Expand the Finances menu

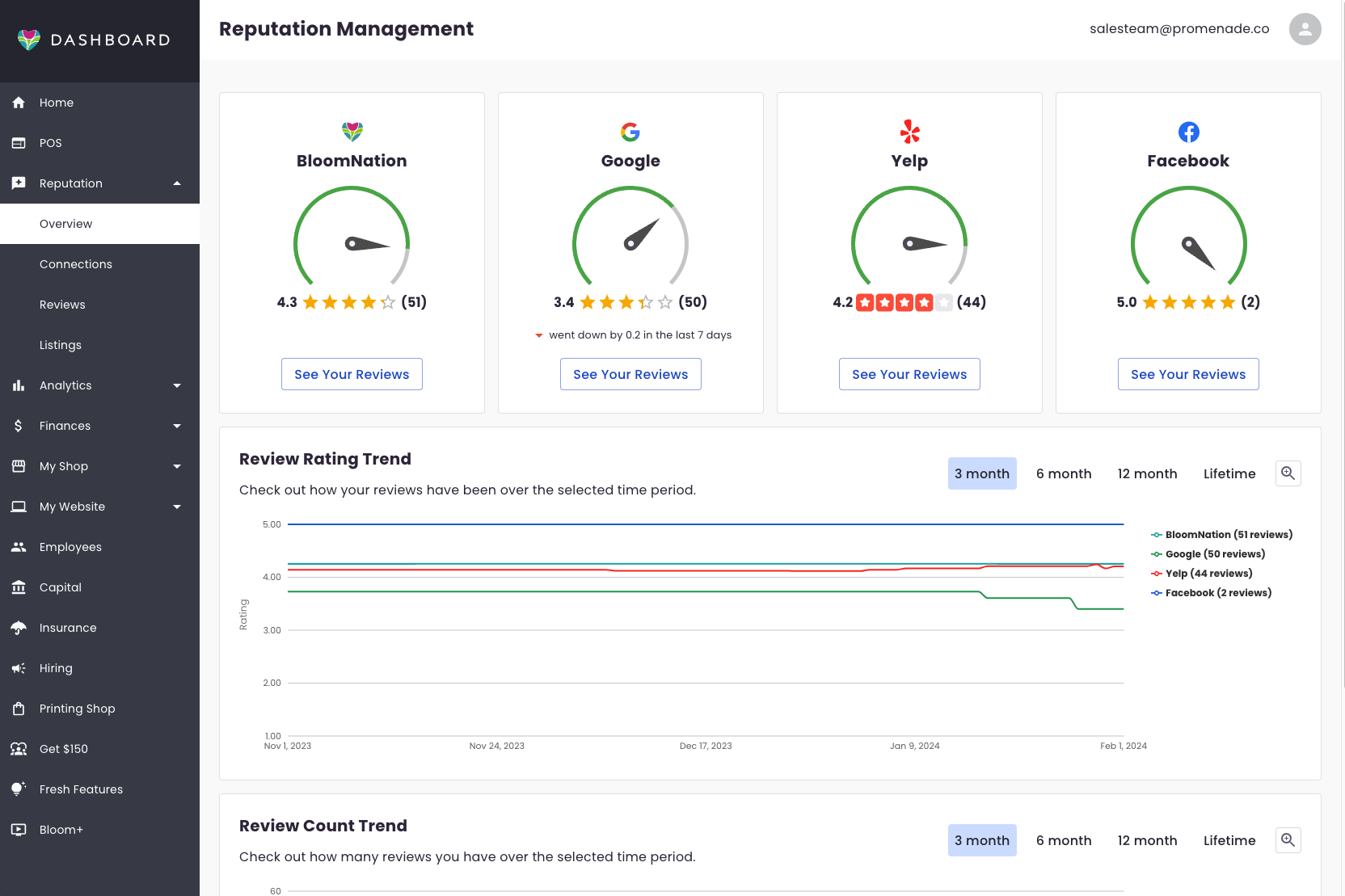click(x=176, y=426)
